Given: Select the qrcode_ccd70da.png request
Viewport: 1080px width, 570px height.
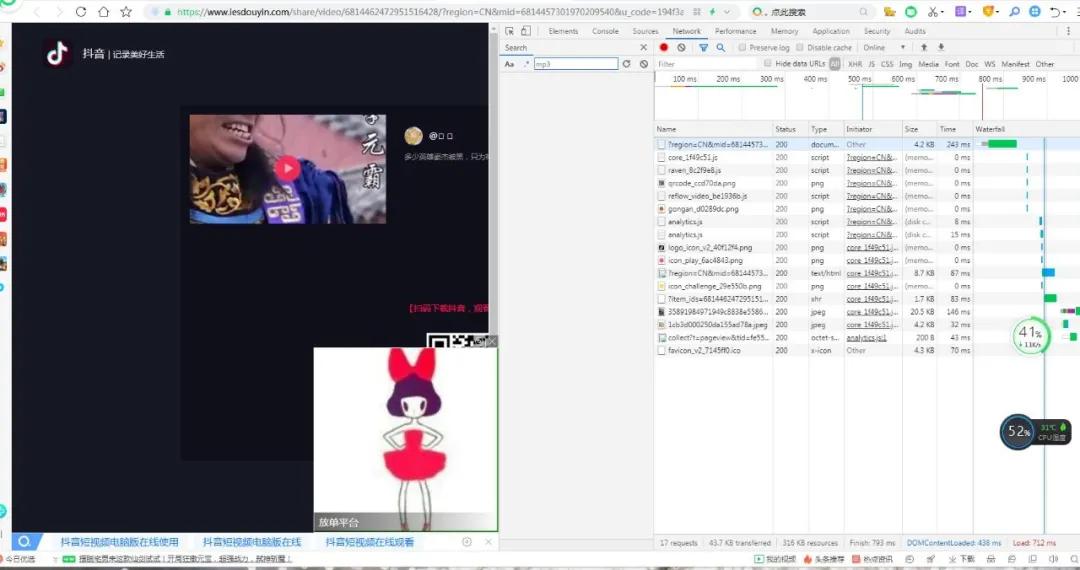Looking at the screenshot, I should (701, 184).
